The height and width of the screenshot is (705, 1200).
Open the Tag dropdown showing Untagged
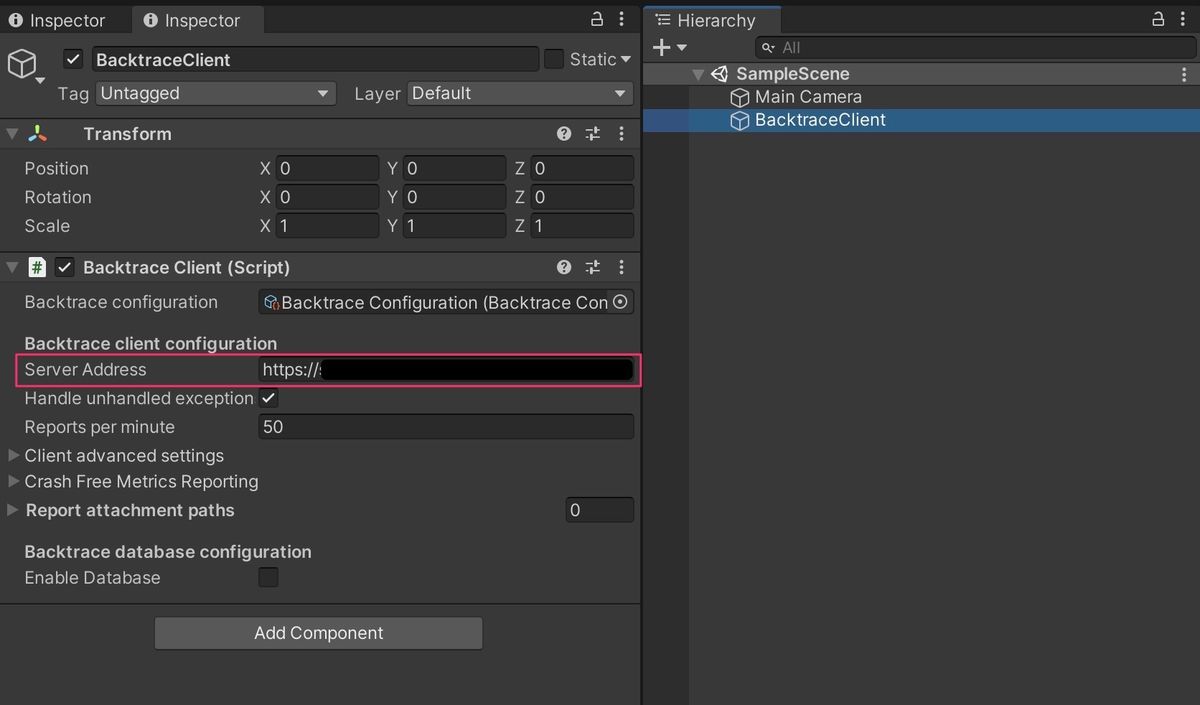click(x=215, y=93)
